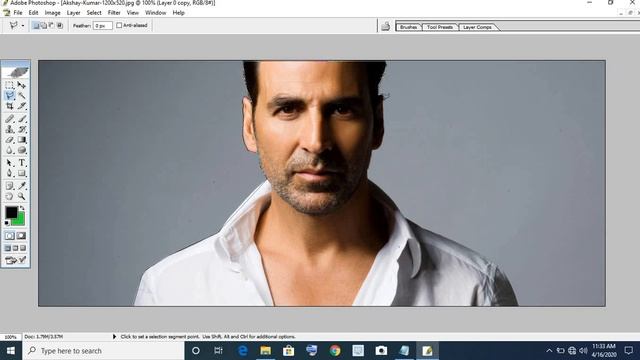The width and height of the screenshot is (640, 360).
Task: Select the Pen tool
Action: coord(10,173)
